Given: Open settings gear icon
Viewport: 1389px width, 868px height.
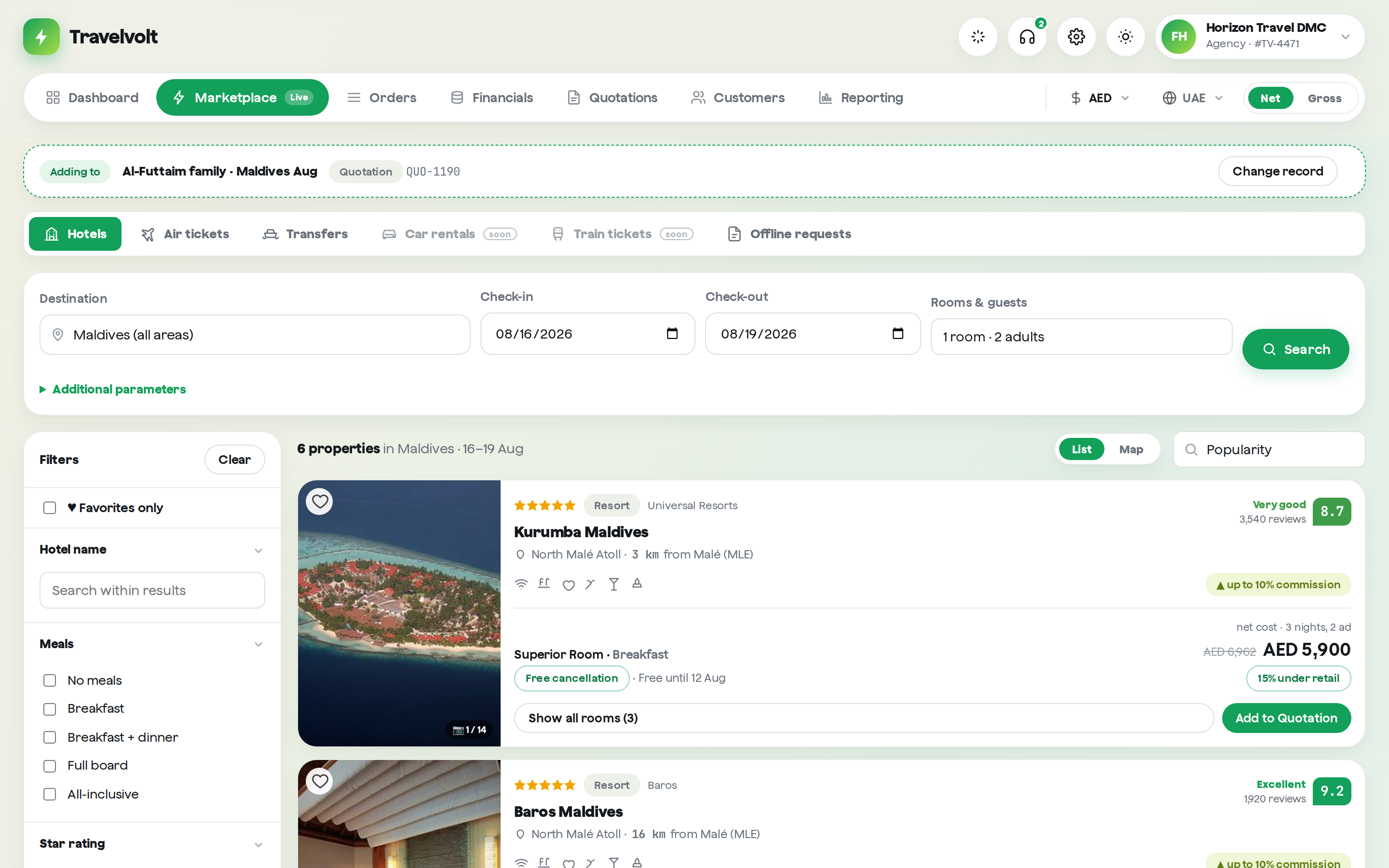Looking at the screenshot, I should pyautogui.click(x=1076, y=37).
